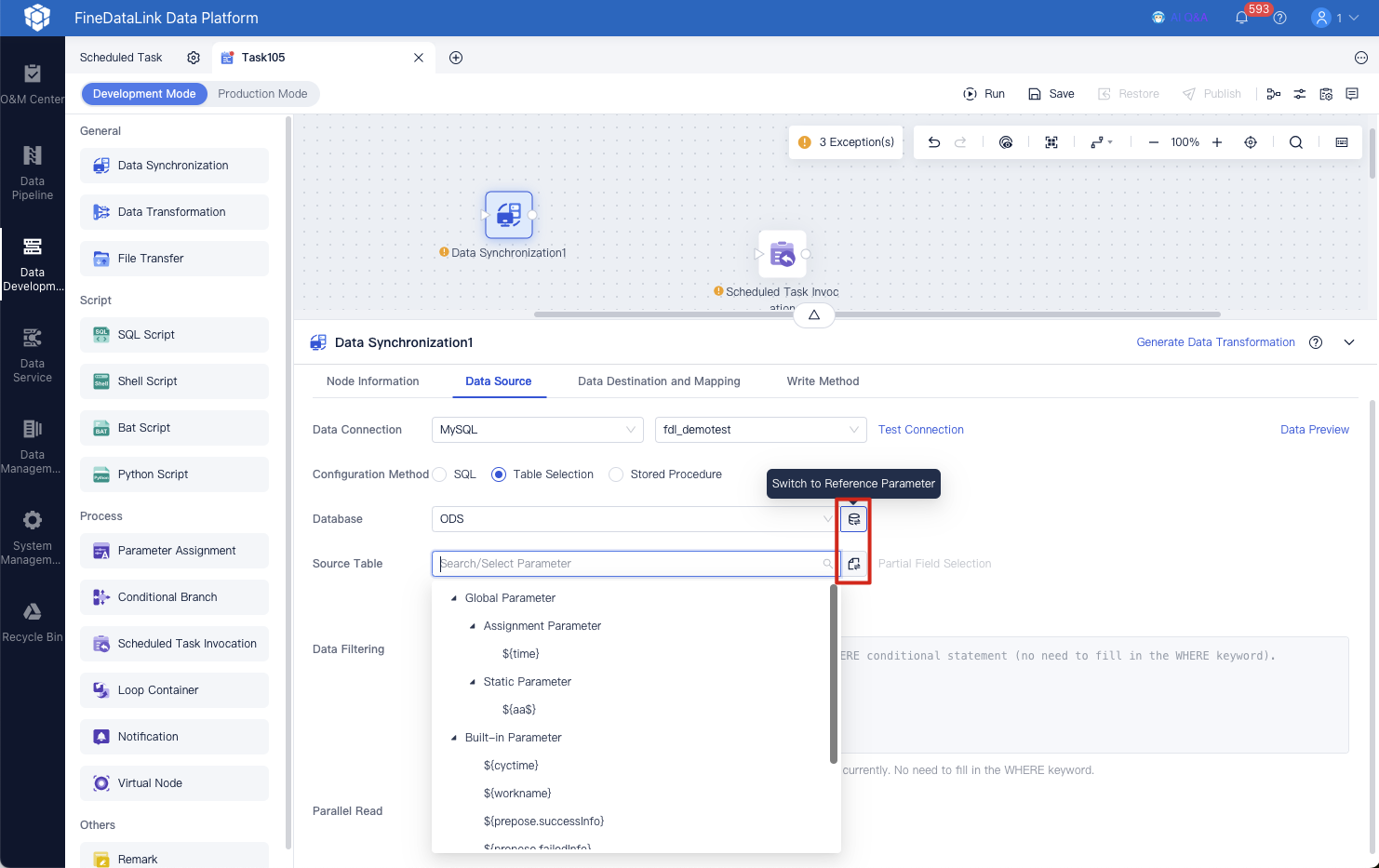Open the Write Method tab
This screenshot has width=1379, height=868.
coord(823,381)
